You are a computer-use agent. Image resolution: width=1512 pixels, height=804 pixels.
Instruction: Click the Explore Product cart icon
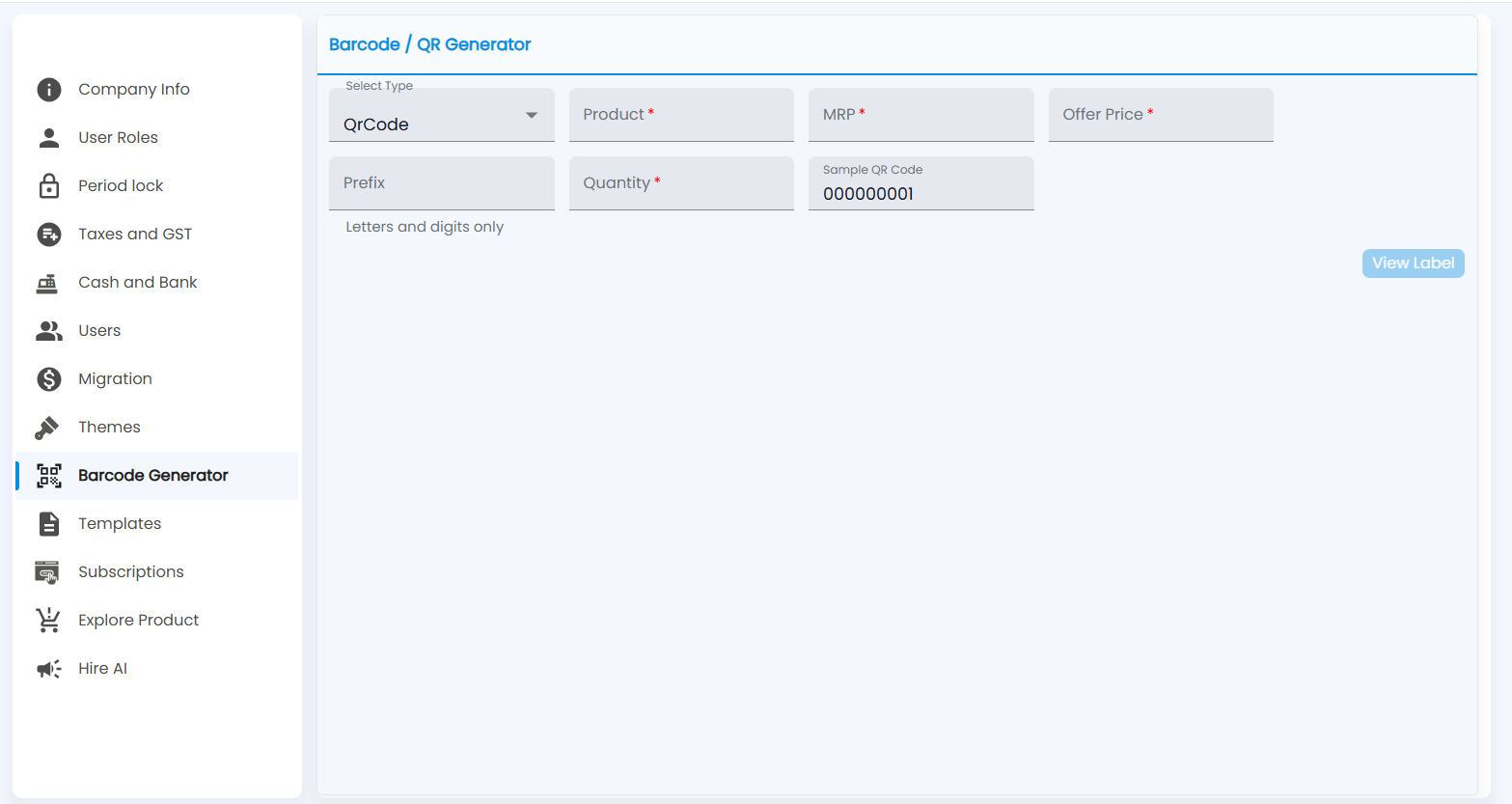[48, 621]
